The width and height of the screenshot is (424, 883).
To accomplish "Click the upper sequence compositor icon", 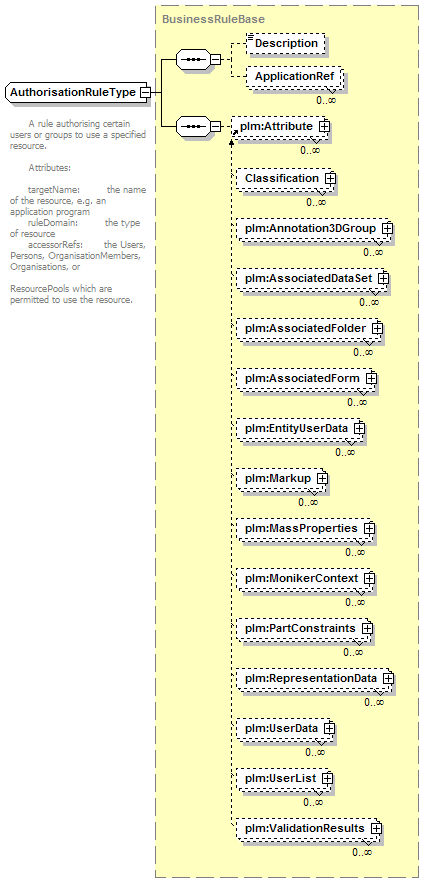I will [x=193, y=59].
